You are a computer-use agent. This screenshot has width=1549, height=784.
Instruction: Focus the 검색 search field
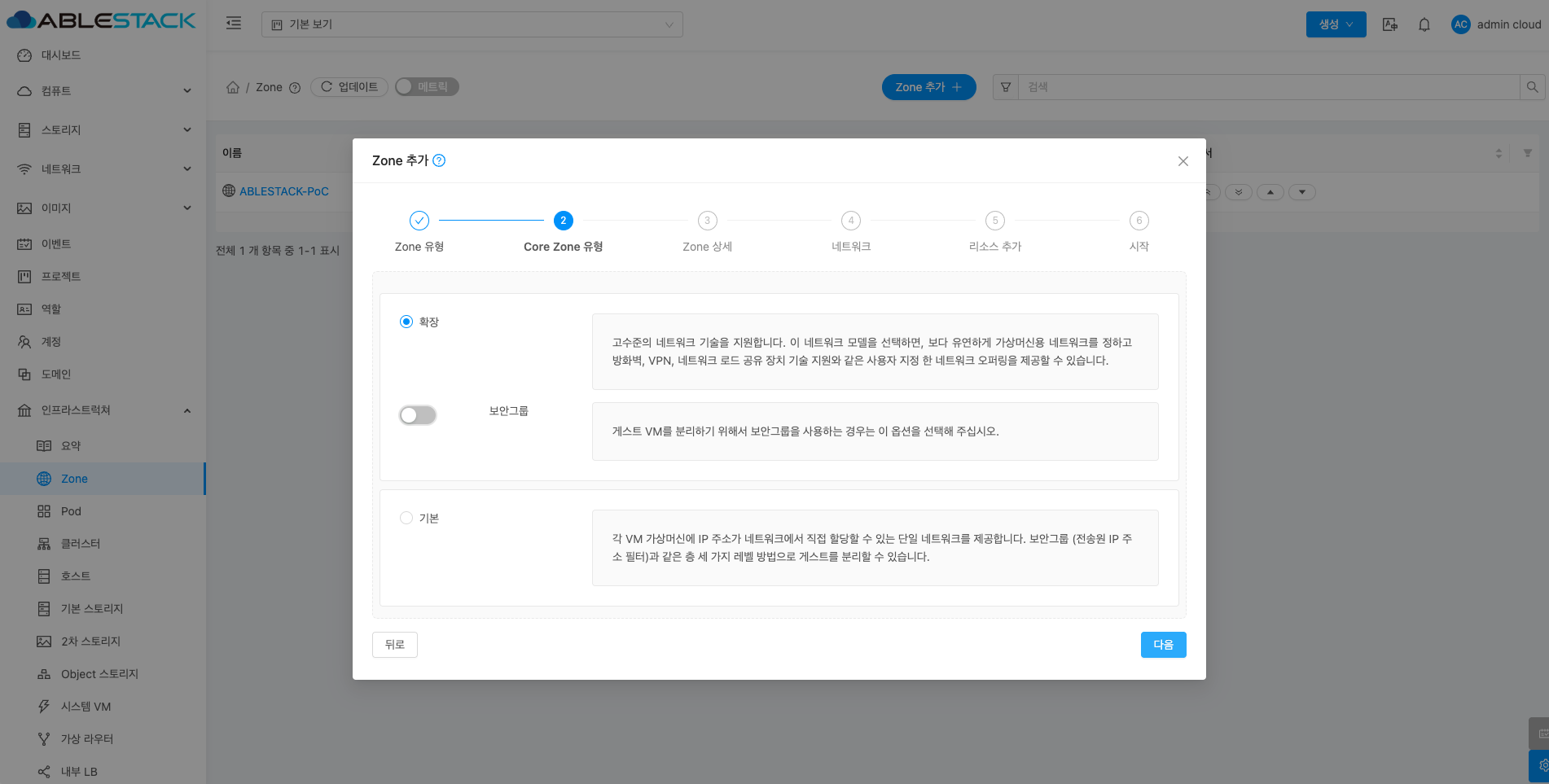click(x=1269, y=87)
